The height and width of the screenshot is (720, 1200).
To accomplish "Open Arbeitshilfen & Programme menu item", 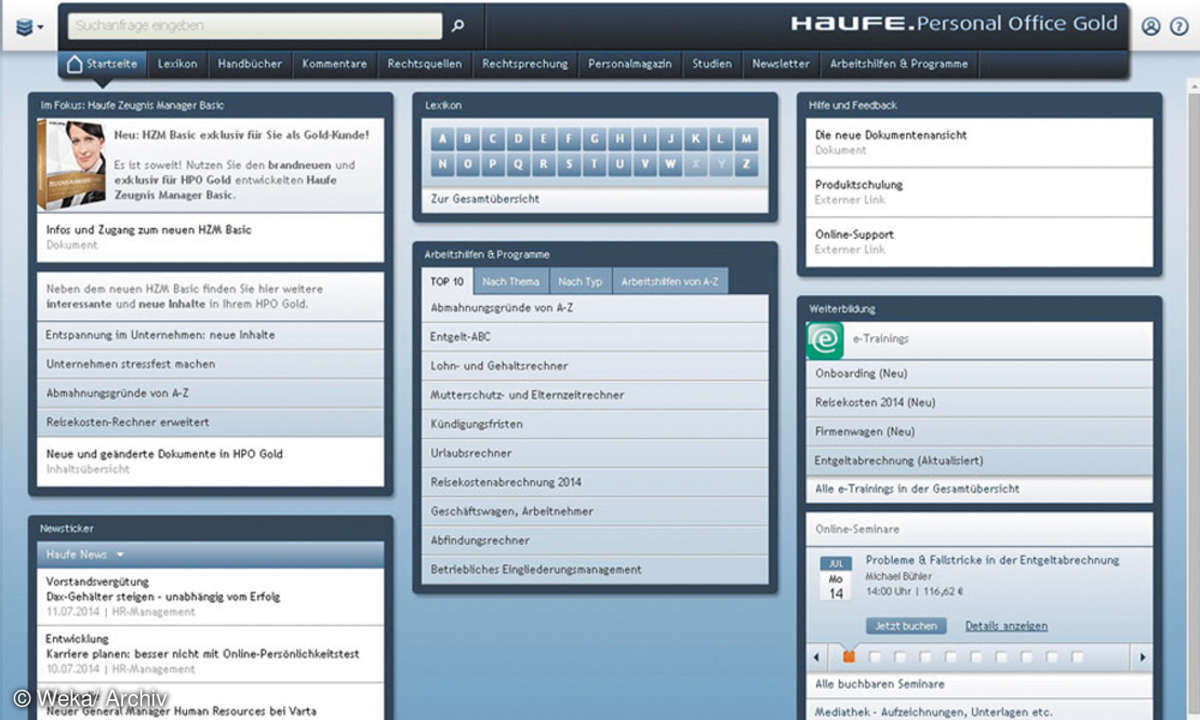I will [x=899, y=63].
